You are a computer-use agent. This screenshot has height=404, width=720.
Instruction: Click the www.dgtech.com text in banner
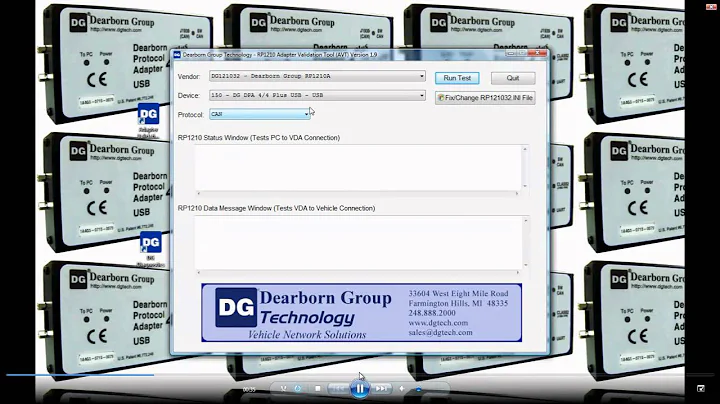(x=438, y=323)
